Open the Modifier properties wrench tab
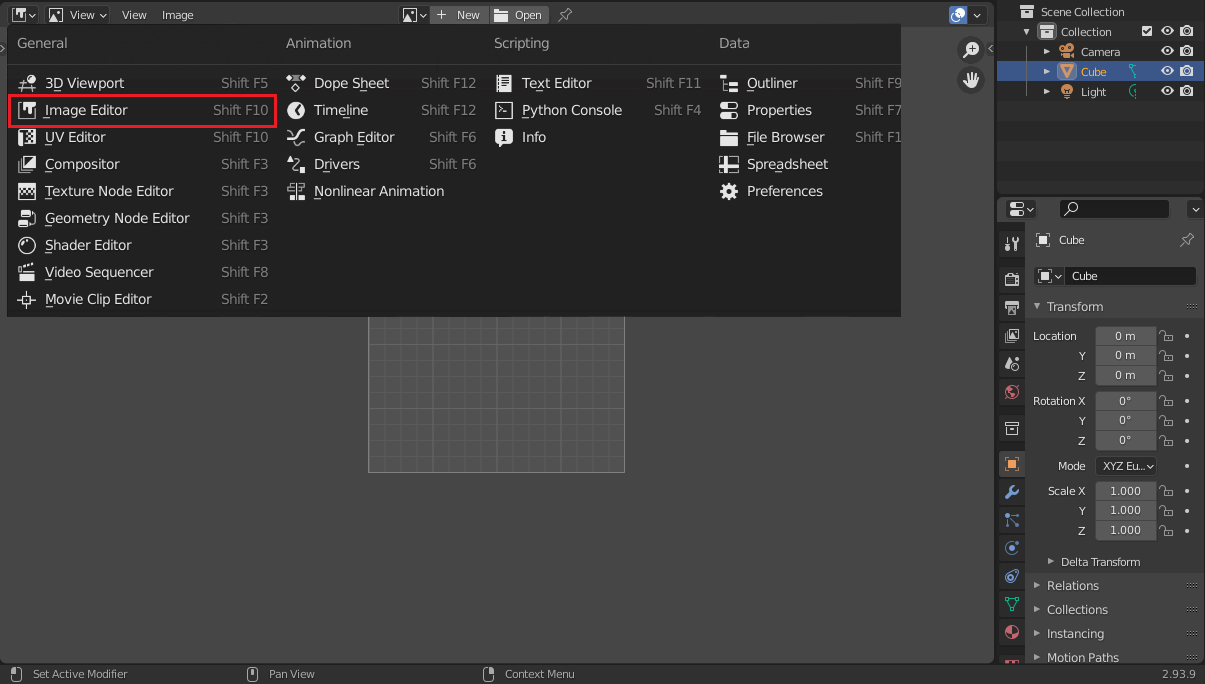 pyautogui.click(x=1012, y=492)
